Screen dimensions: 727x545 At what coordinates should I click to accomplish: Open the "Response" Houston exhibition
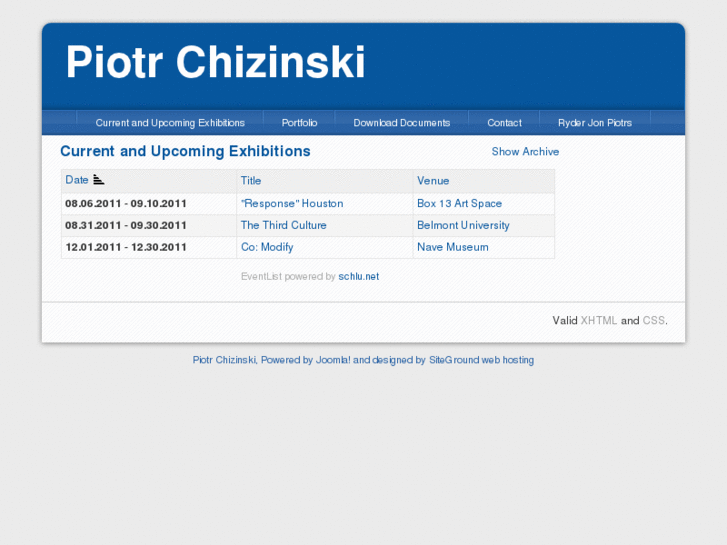coord(292,204)
